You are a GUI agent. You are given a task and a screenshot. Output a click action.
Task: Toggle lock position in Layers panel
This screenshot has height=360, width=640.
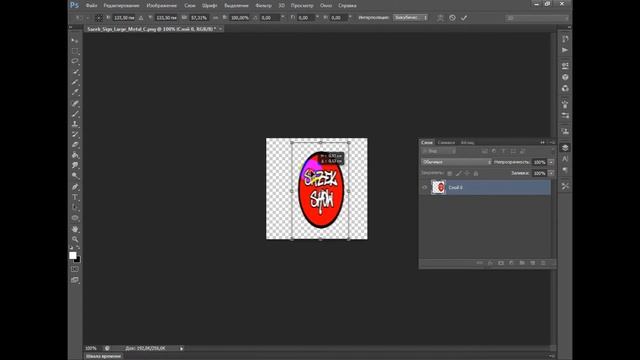click(x=467, y=173)
